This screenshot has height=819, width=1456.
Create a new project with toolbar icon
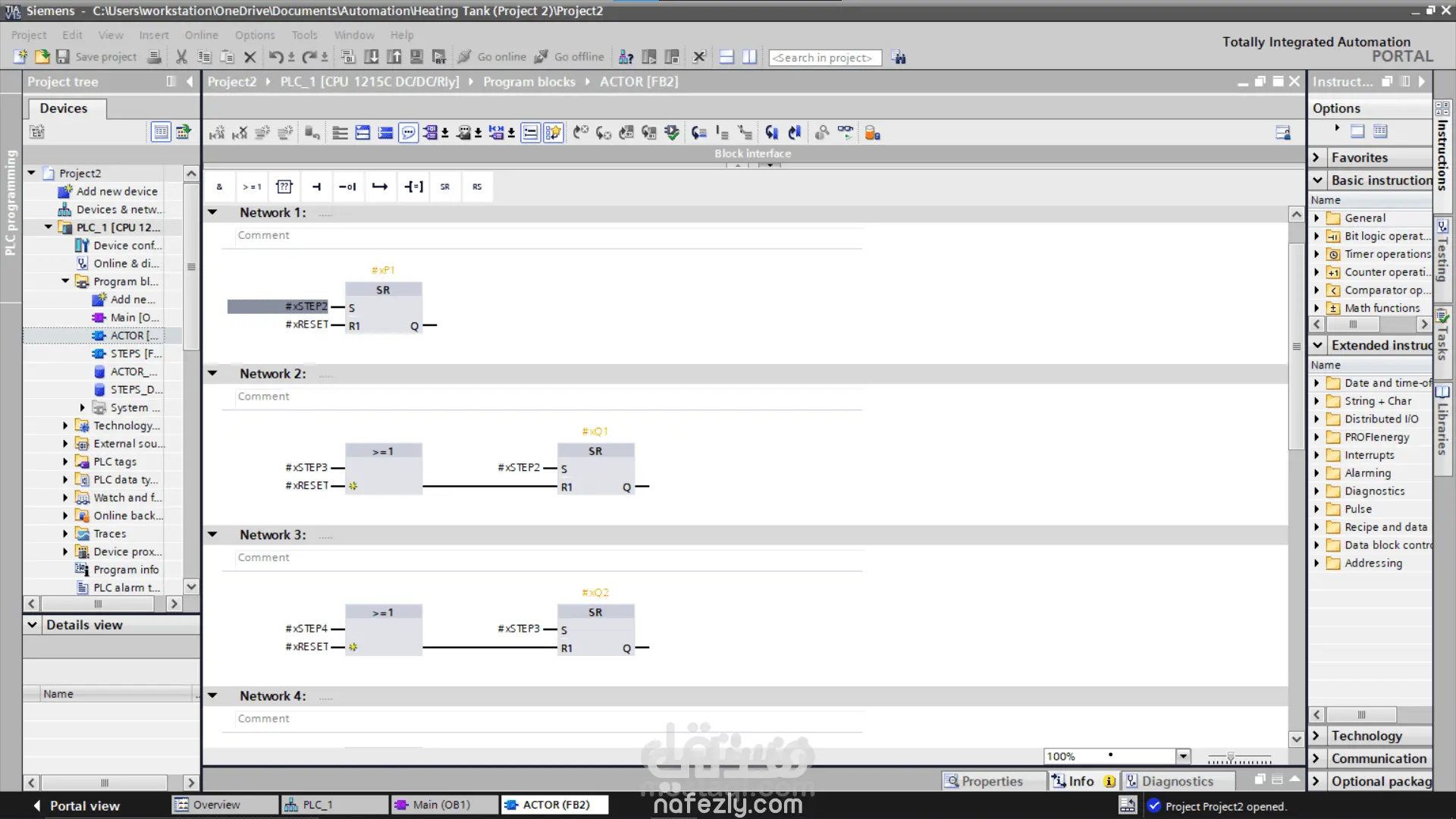pos(20,57)
